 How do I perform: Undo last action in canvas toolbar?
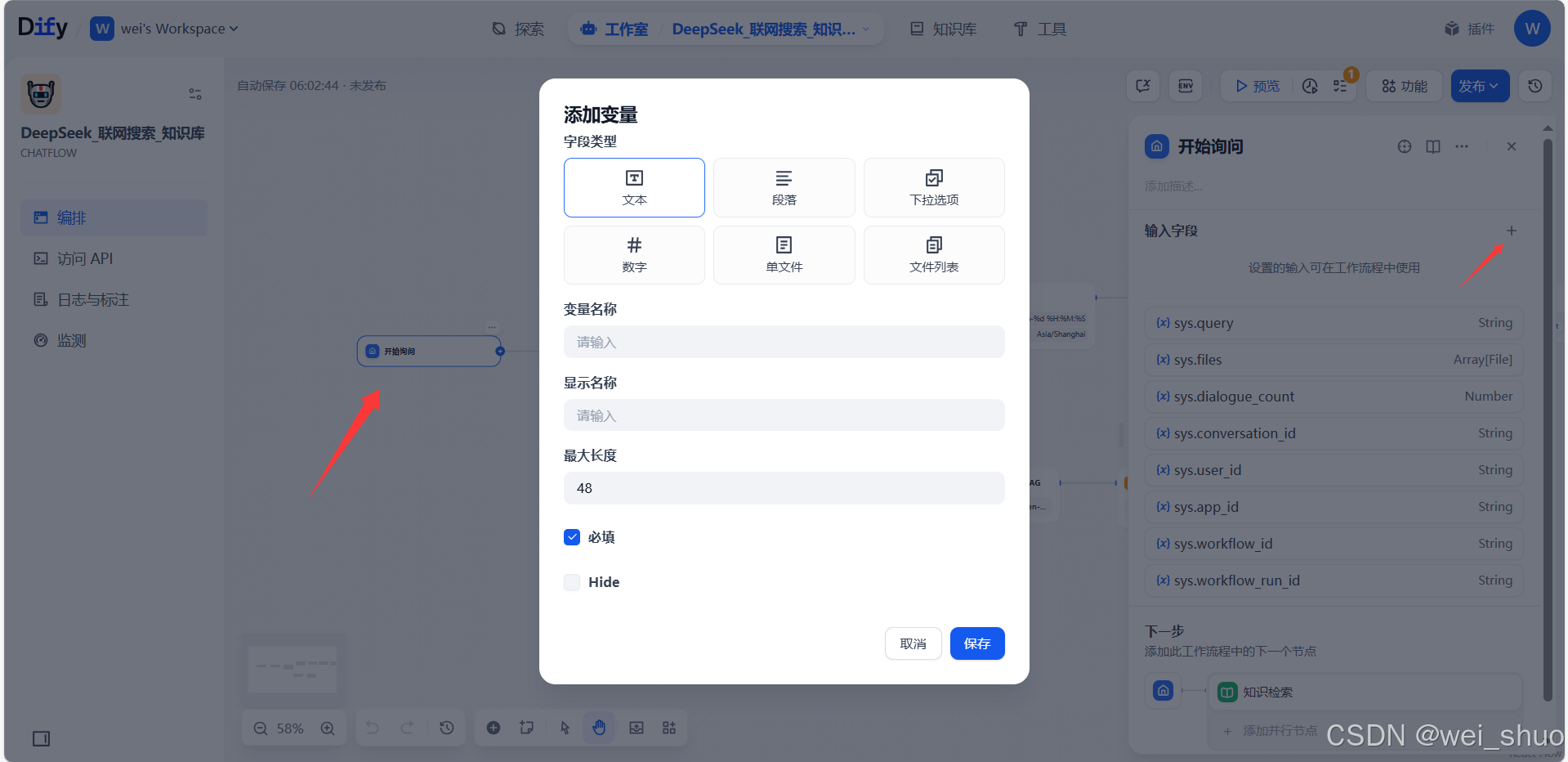[x=372, y=727]
